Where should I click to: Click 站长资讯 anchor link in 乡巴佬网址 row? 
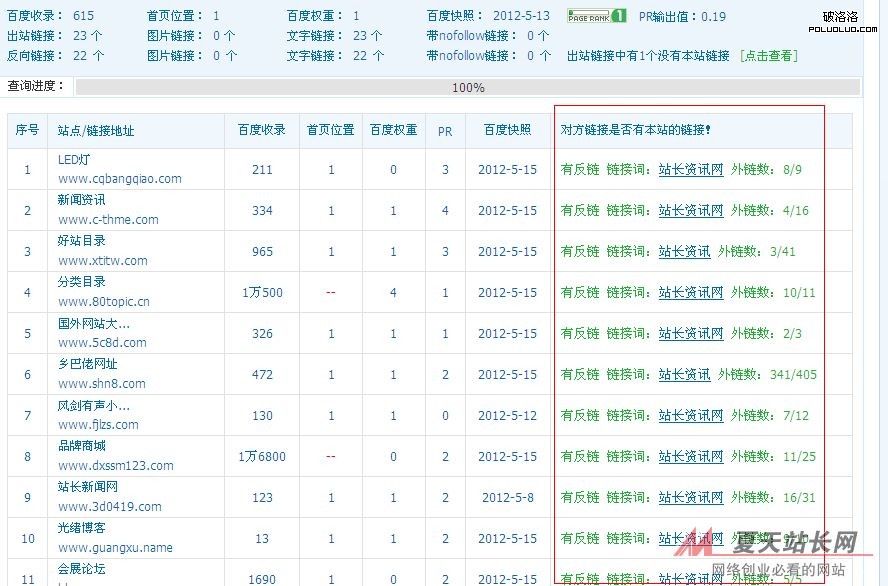684,375
